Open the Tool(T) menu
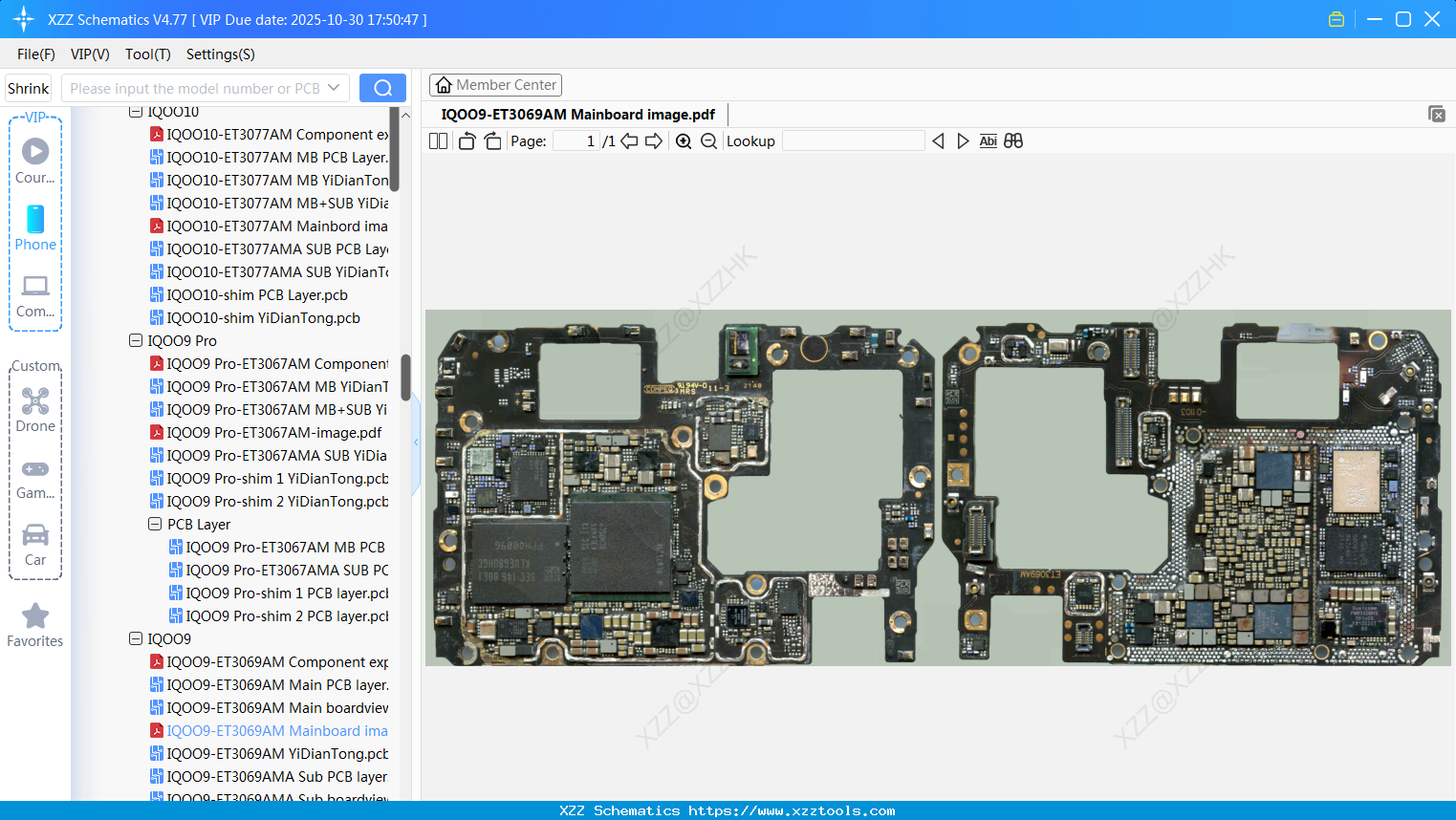Viewport: 1456px width, 820px height. pos(147,54)
